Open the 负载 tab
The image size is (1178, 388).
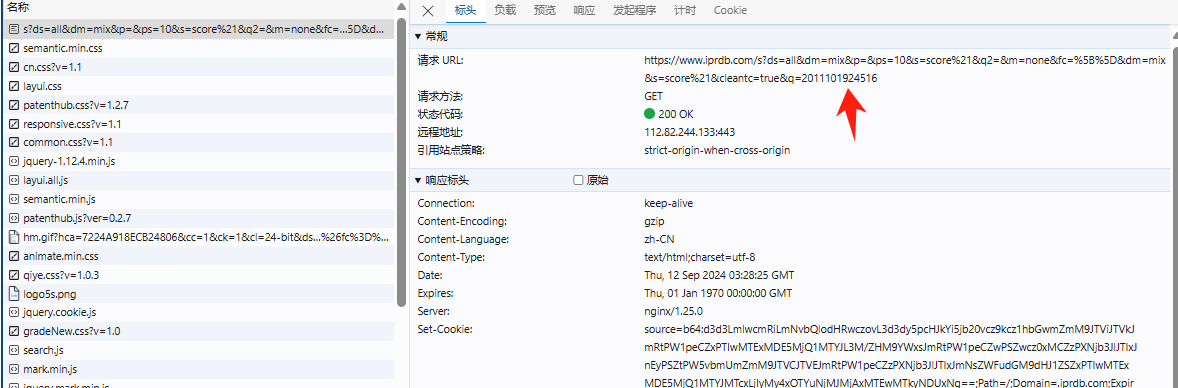(x=505, y=11)
